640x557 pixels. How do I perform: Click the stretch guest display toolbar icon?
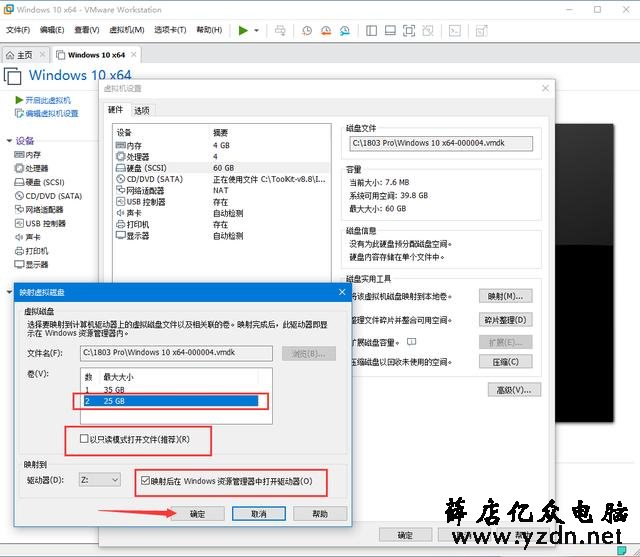tap(482, 31)
